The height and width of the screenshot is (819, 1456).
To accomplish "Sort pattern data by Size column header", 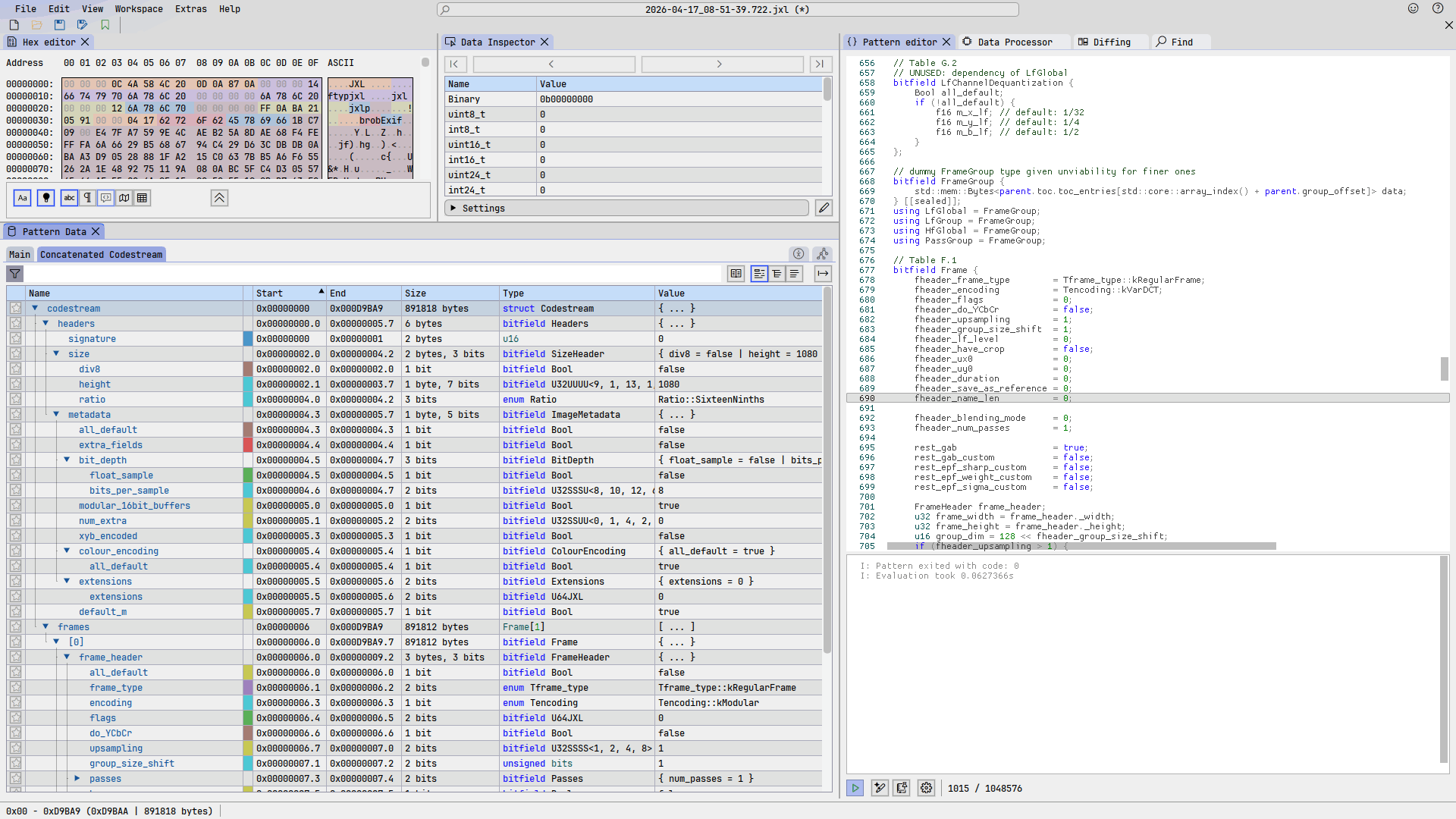I will pos(450,293).
